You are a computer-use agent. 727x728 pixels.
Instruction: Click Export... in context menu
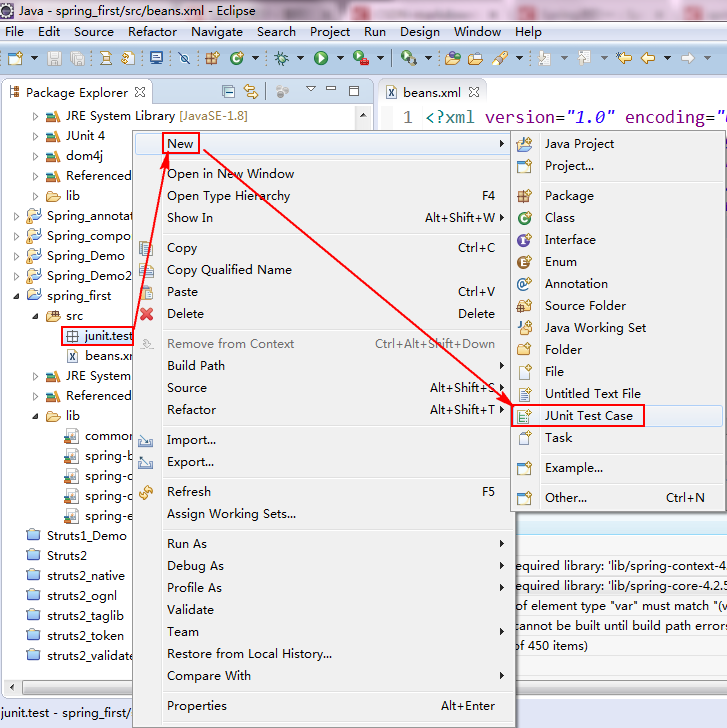(x=322, y=462)
